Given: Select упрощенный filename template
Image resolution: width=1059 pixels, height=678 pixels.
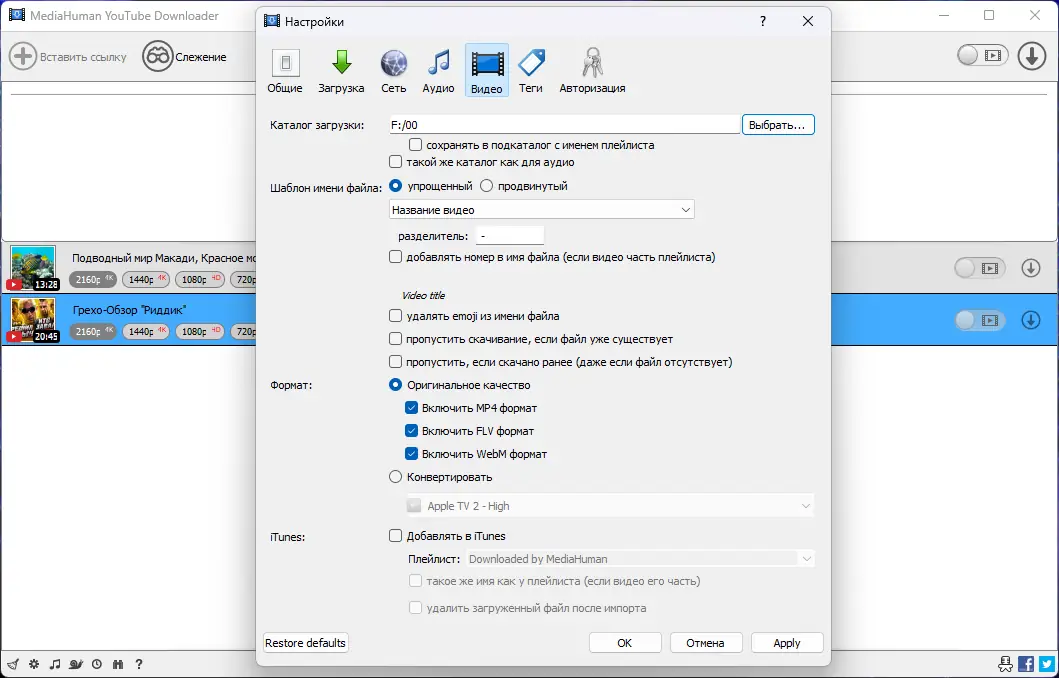Looking at the screenshot, I should pos(396,186).
